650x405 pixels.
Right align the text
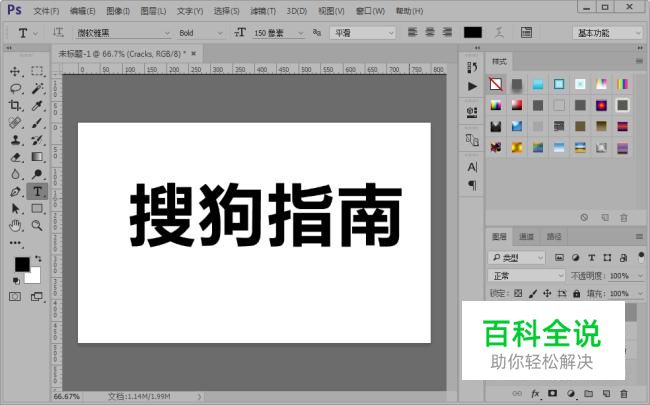tap(447, 32)
